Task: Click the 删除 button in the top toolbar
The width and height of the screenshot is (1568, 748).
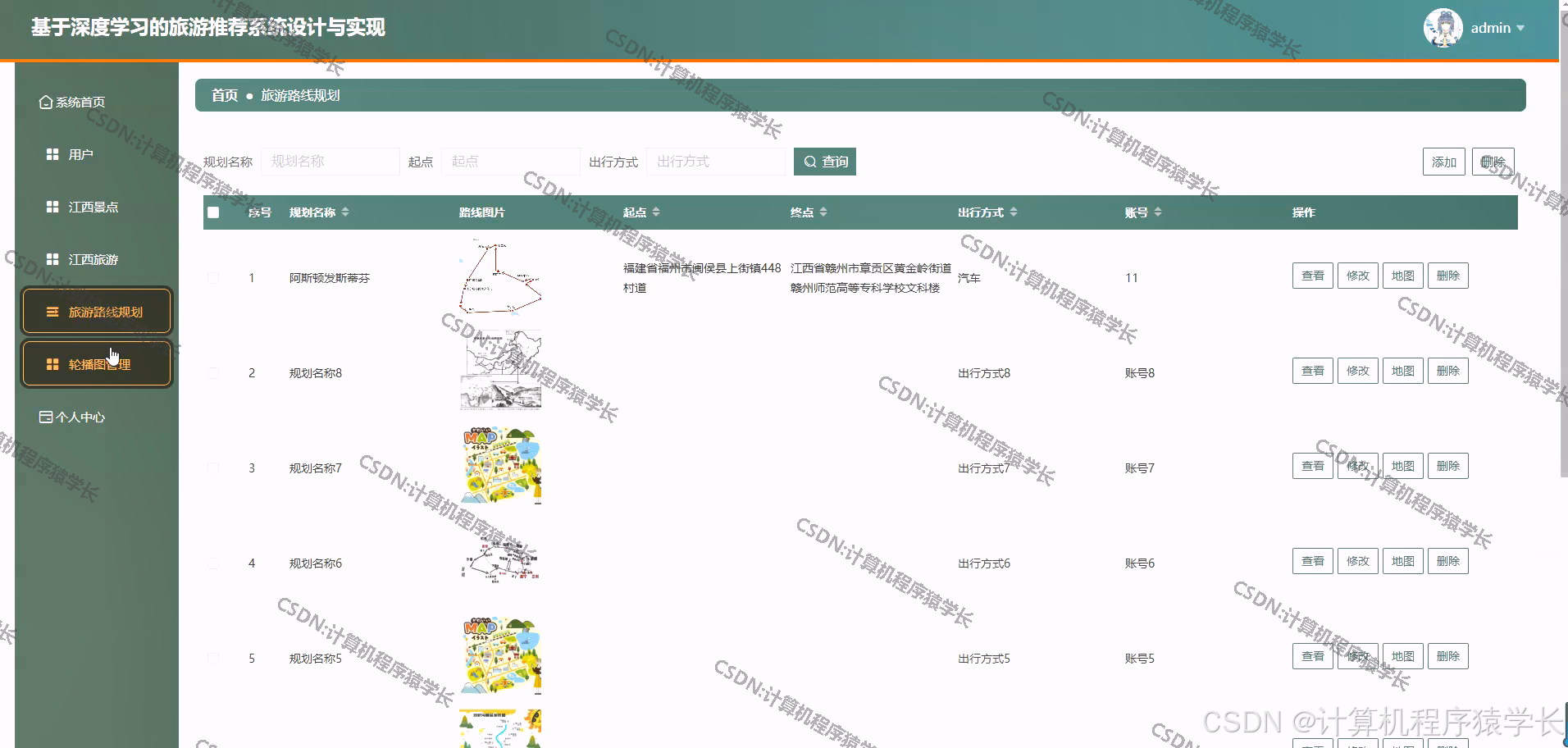Action: (1493, 162)
